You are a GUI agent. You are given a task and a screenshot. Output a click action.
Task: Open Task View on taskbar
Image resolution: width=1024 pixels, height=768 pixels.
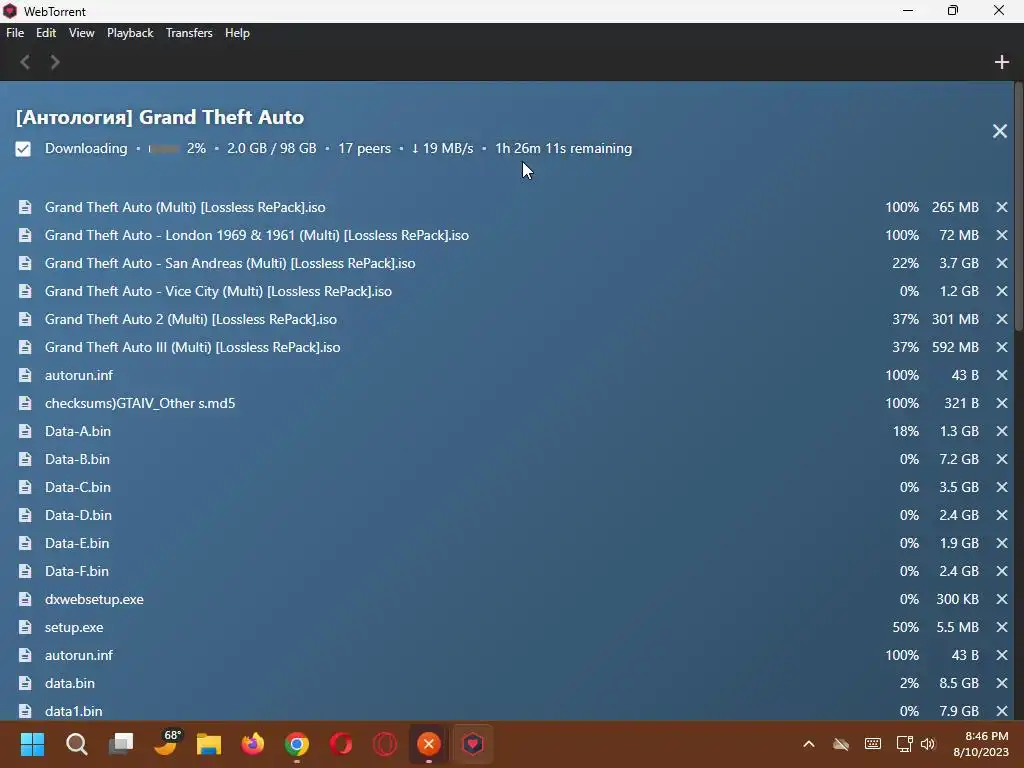(x=121, y=744)
